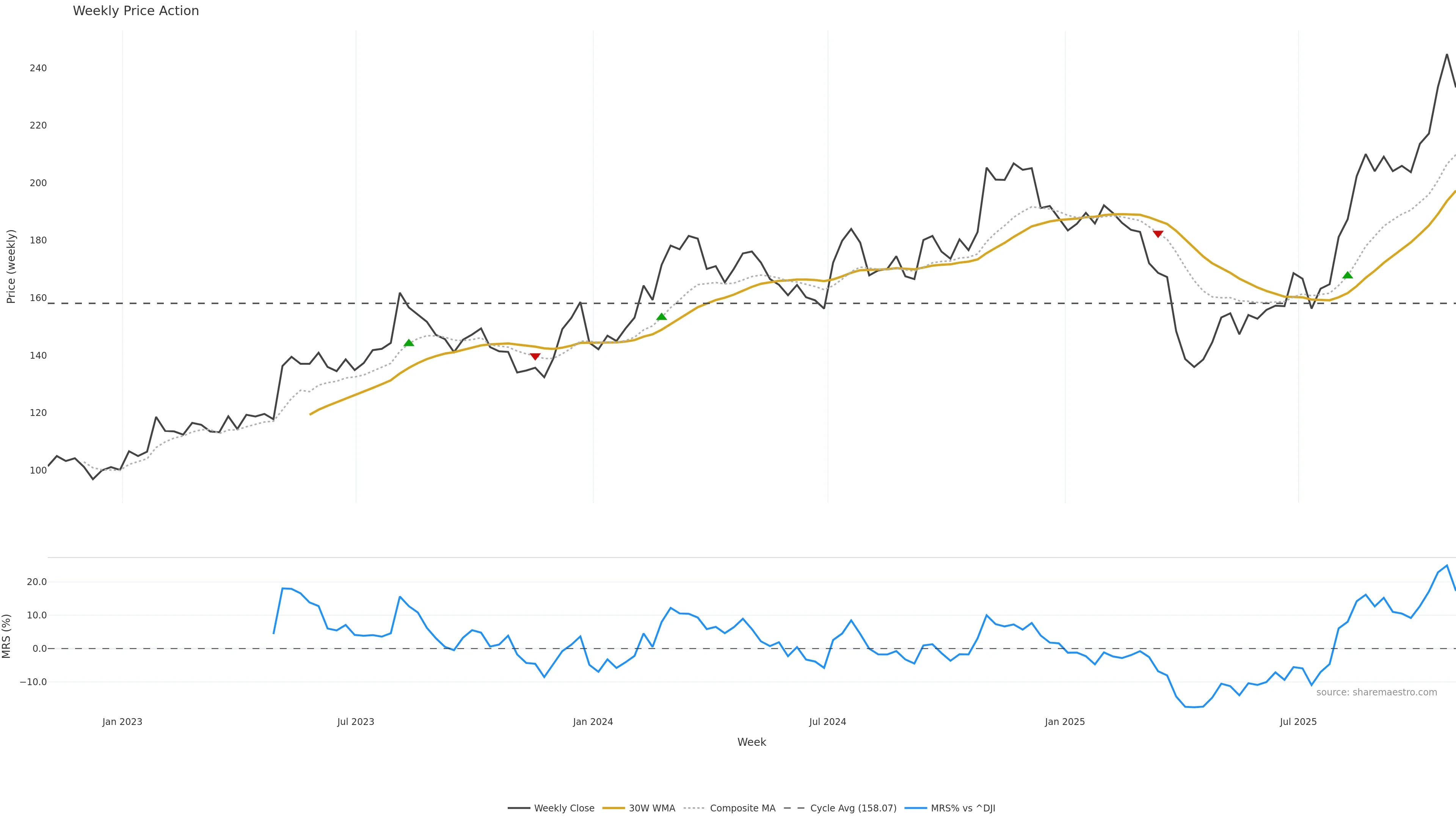Hide the Composite MA series via legend

[742, 808]
